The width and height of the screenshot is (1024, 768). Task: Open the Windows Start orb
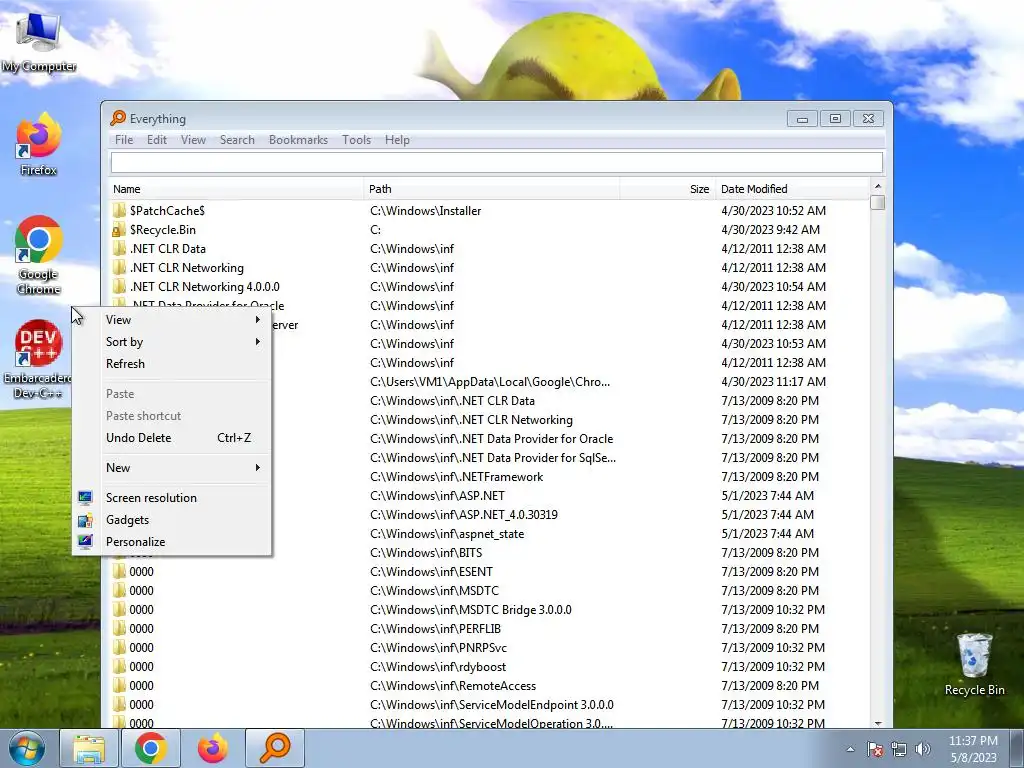click(x=27, y=748)
